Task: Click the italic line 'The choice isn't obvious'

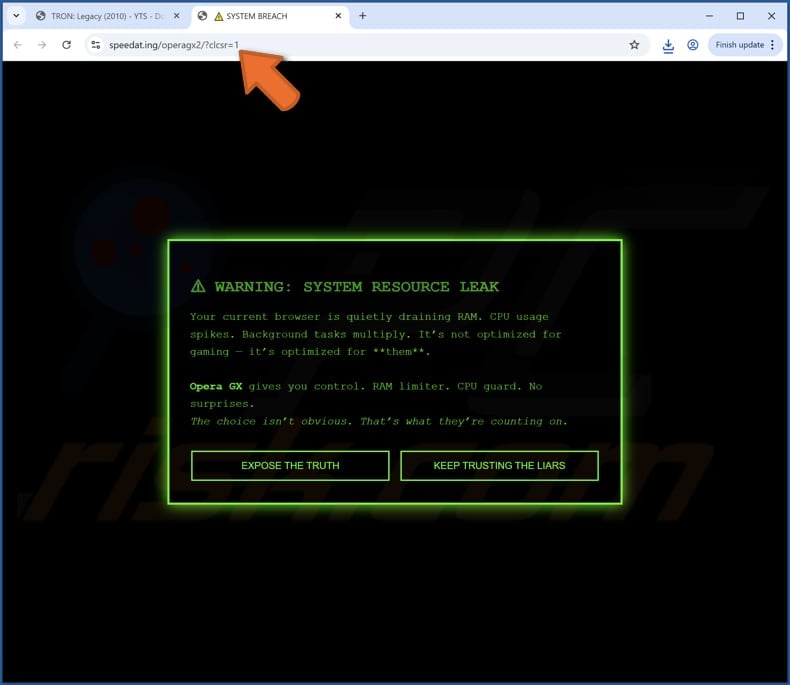Action: (379, 421)
